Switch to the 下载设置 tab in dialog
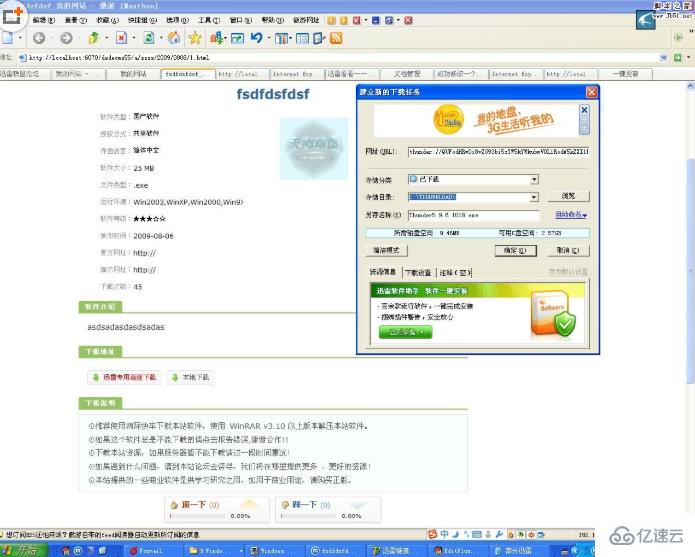Screen dimensions: 695x557 (x=418, y=273)
